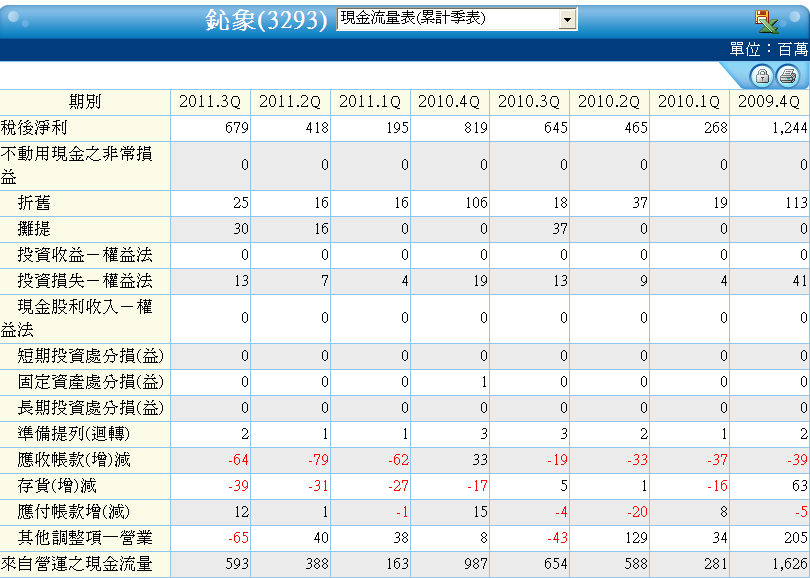Viewport: 810px width, 578px height.
Task: Select the 2010.1Q column header
Action: coord(690,102)
